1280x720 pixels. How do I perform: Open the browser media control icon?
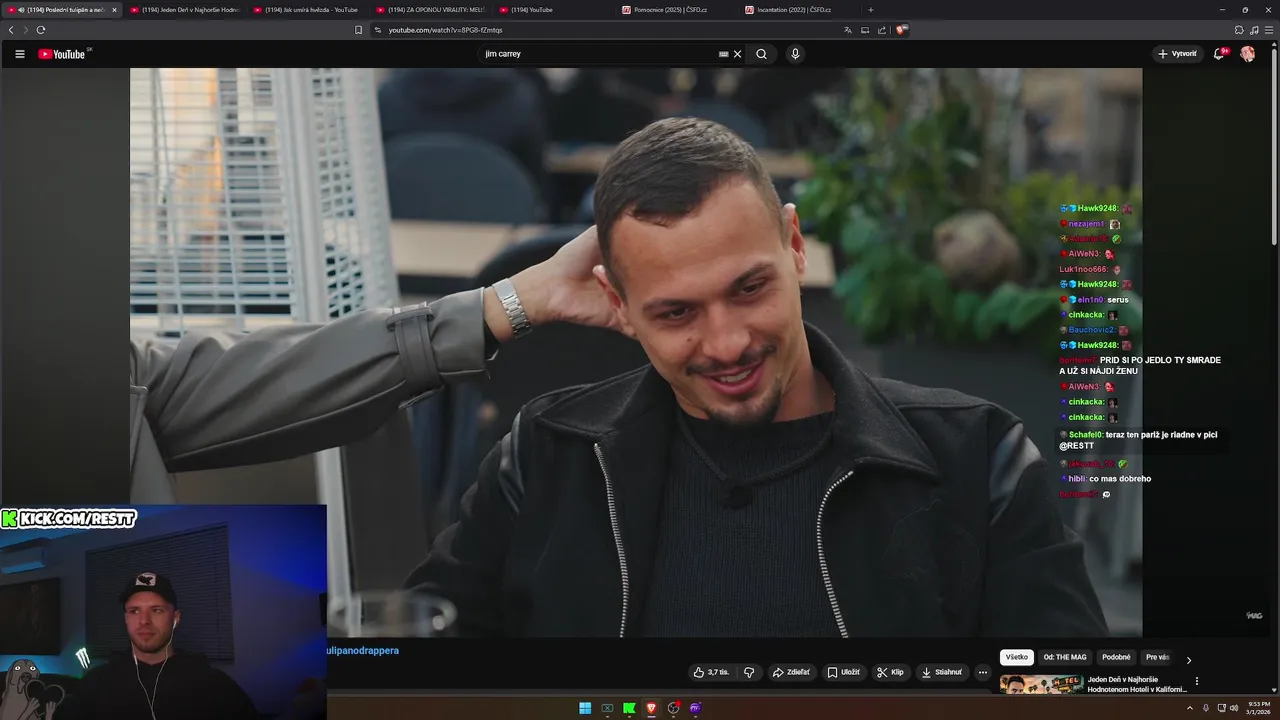(1254, 30)
